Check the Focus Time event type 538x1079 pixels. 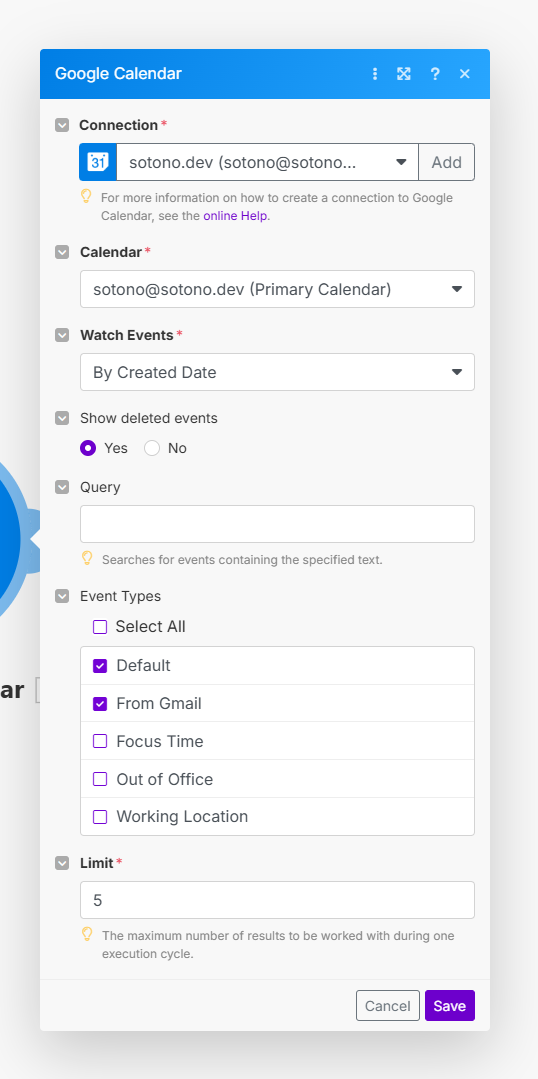(100, 741)
